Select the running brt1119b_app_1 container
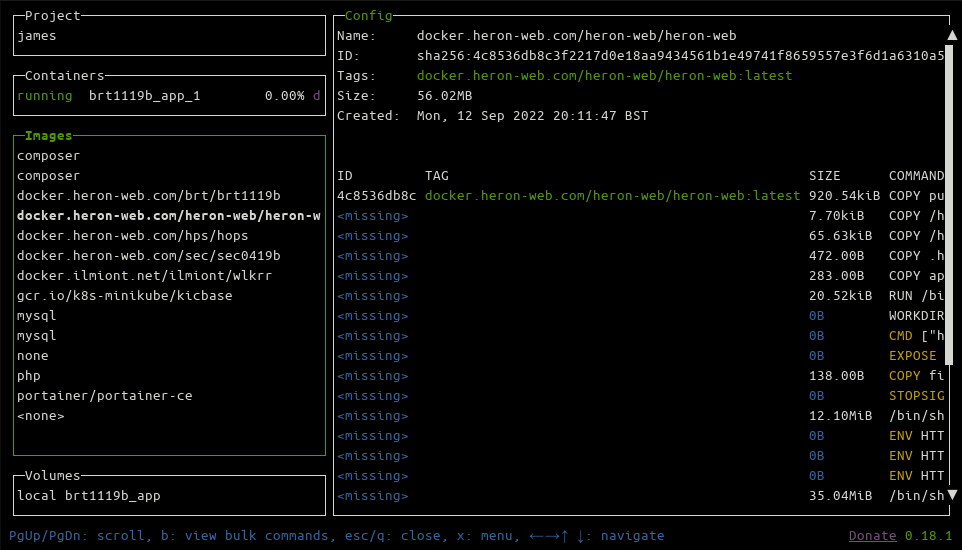The width and height of the screenshot is (962, 550). (169, 96)
